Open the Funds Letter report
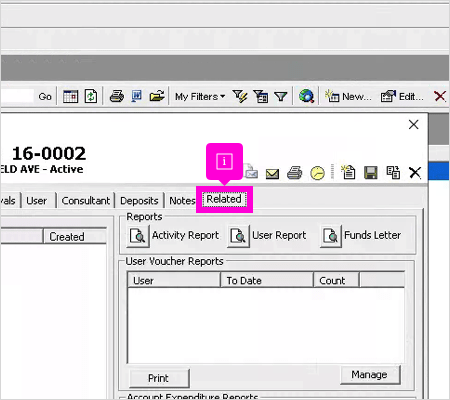This screenshot has width=450, height=400. click(x=361, y=236)
